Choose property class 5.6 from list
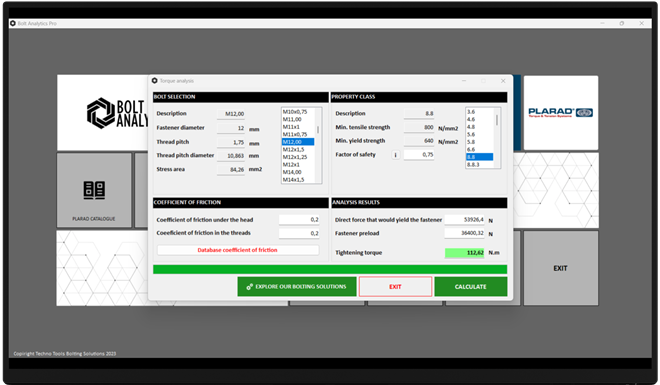The height and width of the screenshot is (385, 660). point(479,134)
